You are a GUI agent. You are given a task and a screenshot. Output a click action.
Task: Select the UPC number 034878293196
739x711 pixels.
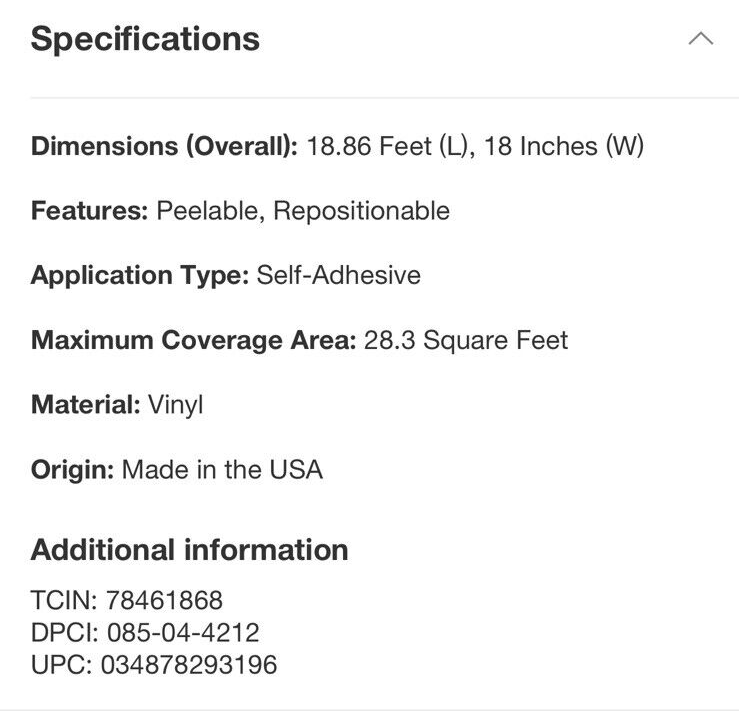(x=189, y=664)
